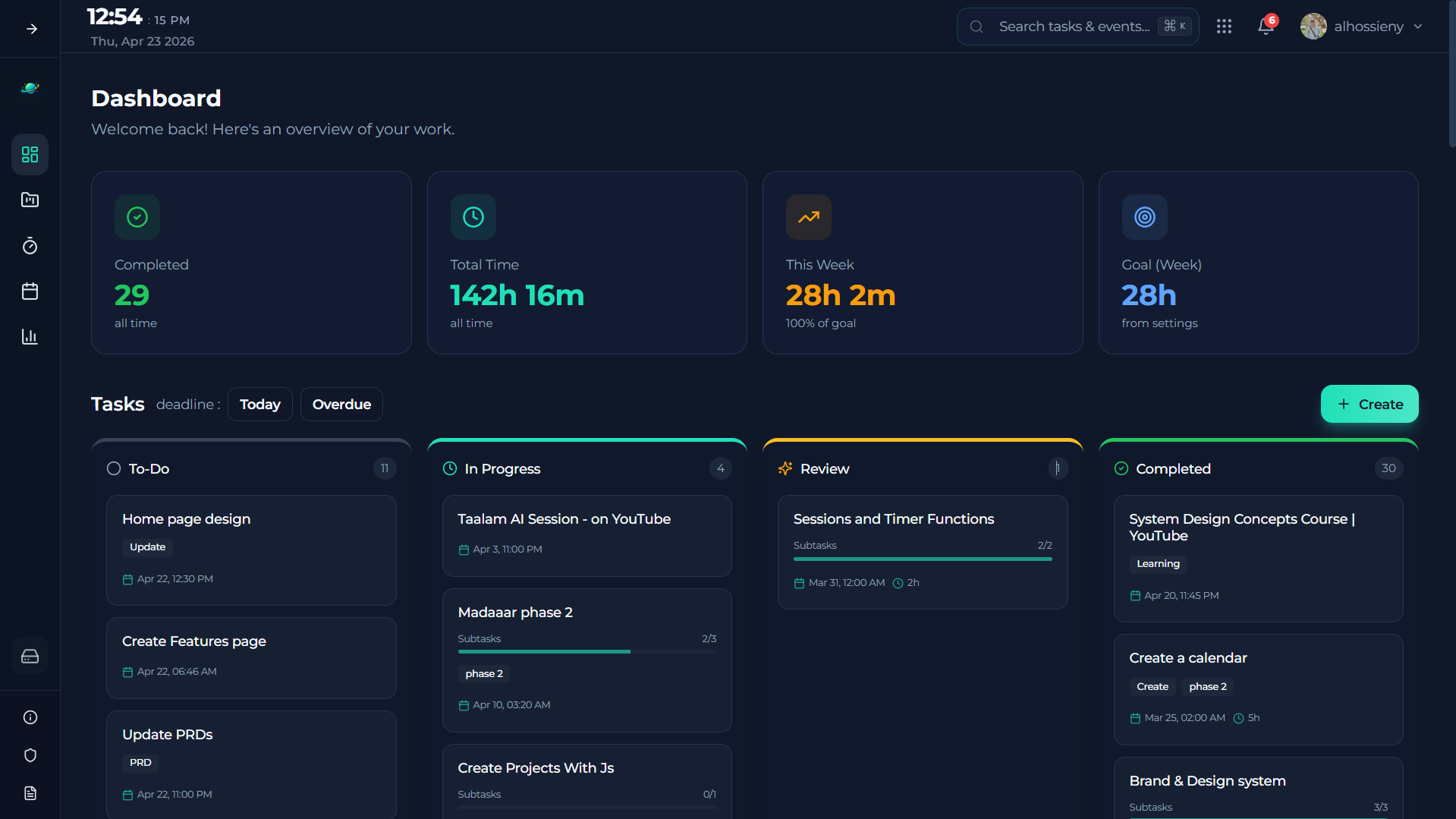Click Create Projects With Js progress bar
Image resolution: width=1456 pixels, height=819 pixels.
pos(586,807)
